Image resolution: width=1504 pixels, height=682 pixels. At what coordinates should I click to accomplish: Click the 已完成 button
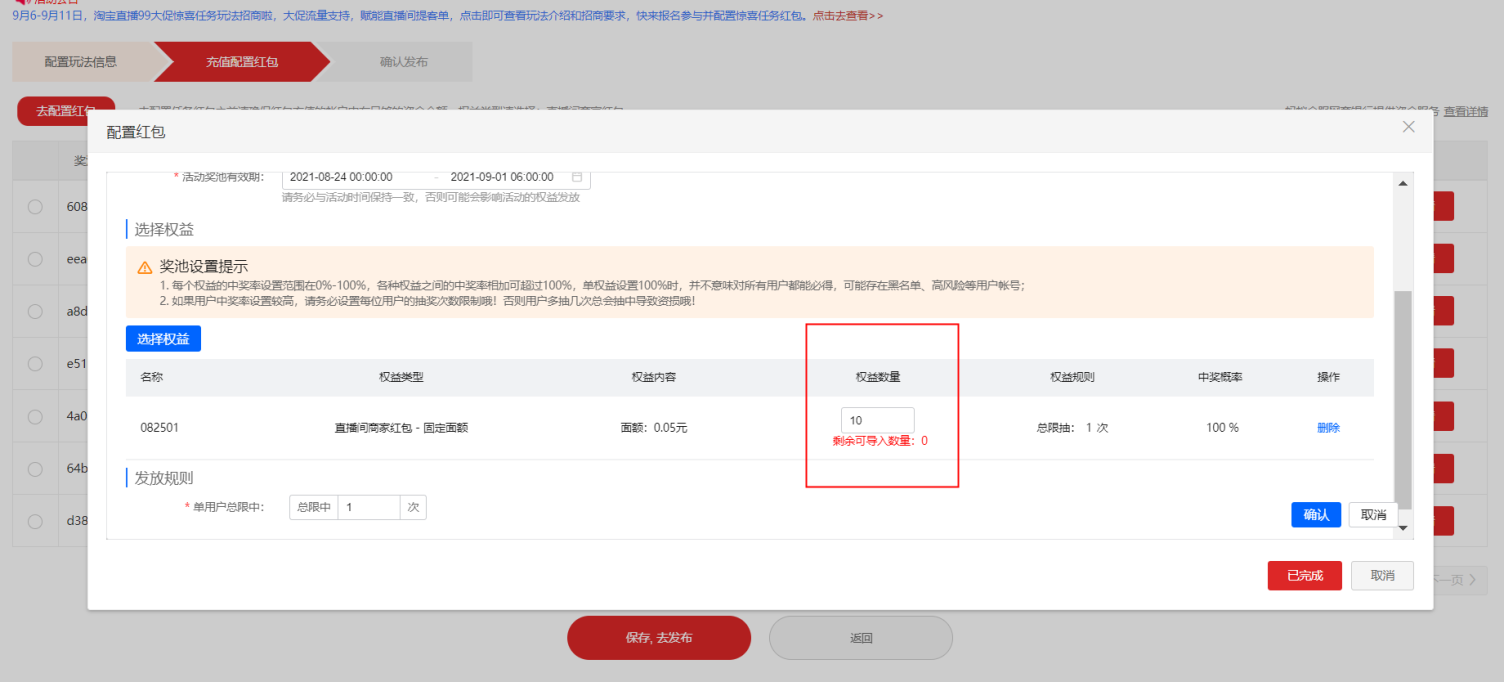pos(1304,575)
